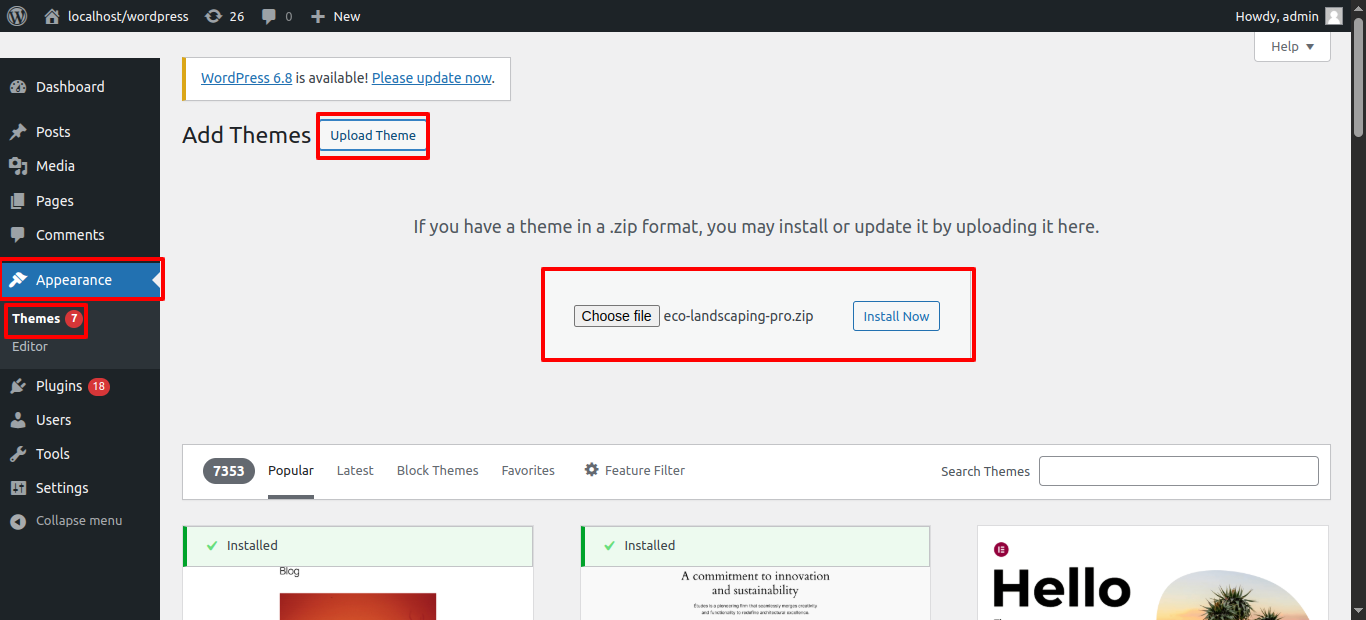Click the Users person icon
This screenshot has width=1366, height=620.
(x=18, y=420)
